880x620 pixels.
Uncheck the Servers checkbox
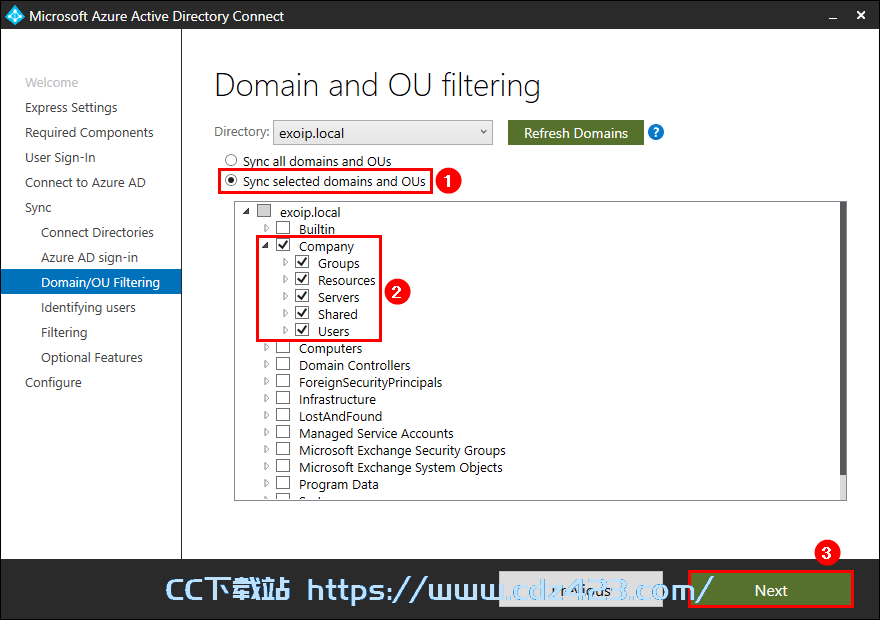(302, 296)
